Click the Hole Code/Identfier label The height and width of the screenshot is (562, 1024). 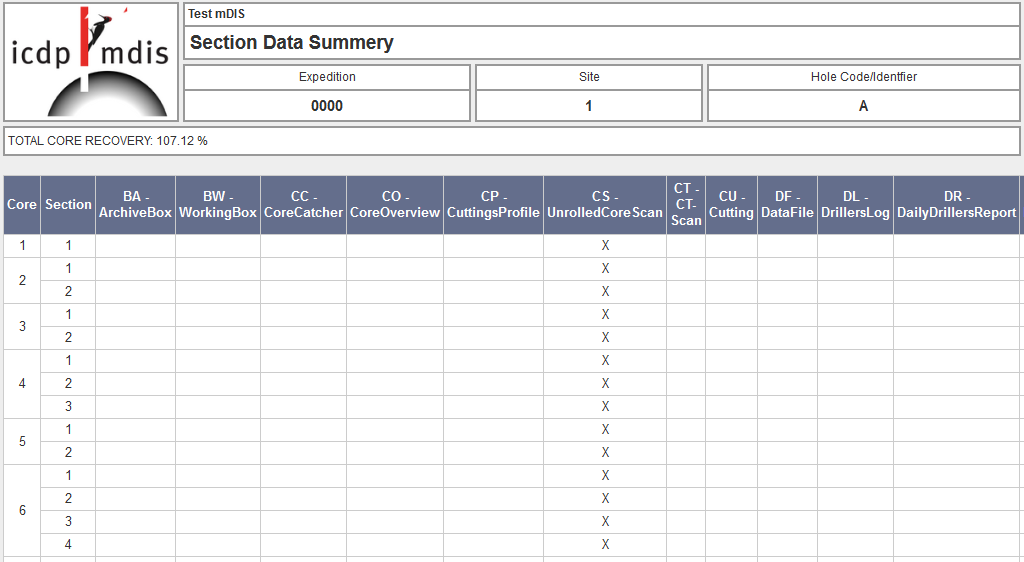[x=864, y=77]
